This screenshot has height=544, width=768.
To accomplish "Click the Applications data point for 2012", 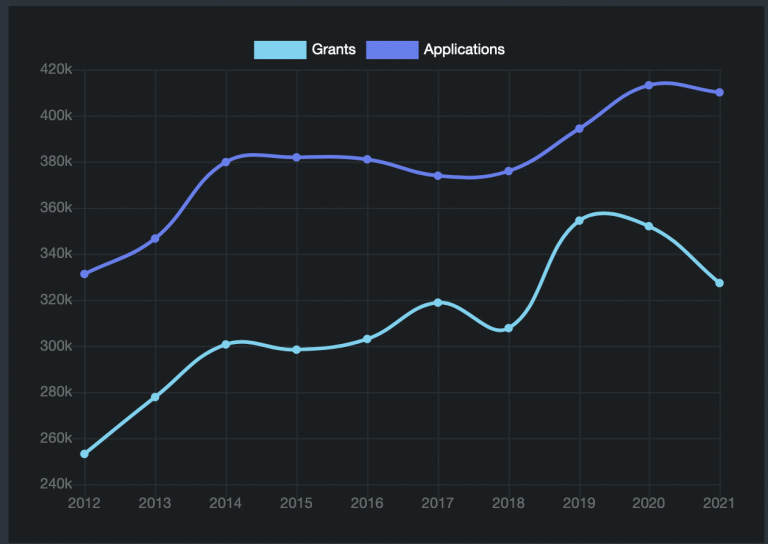I will pos(84,274).
